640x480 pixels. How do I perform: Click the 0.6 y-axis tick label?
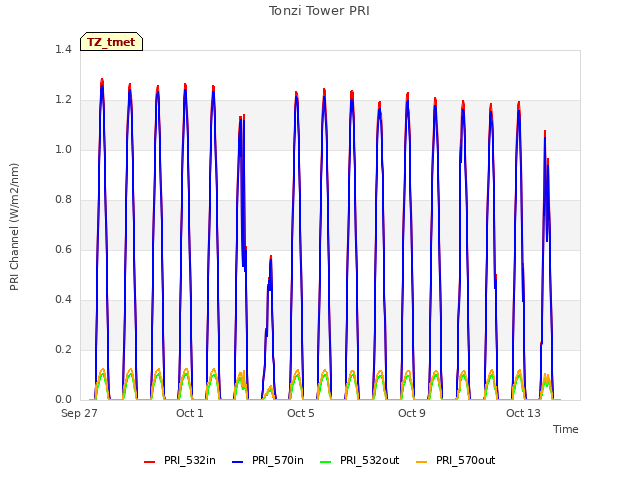pyautogui.click(x=63, y=250)
